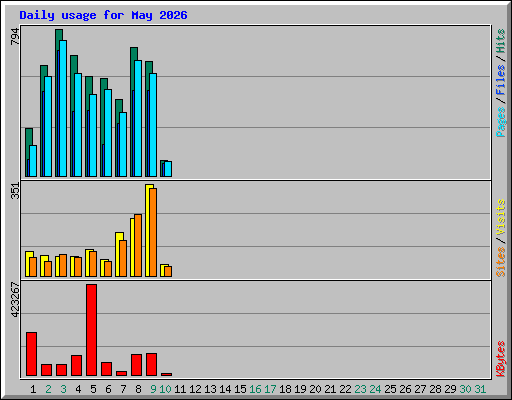Click the orange Sites bar for day 1

(33, 267)
